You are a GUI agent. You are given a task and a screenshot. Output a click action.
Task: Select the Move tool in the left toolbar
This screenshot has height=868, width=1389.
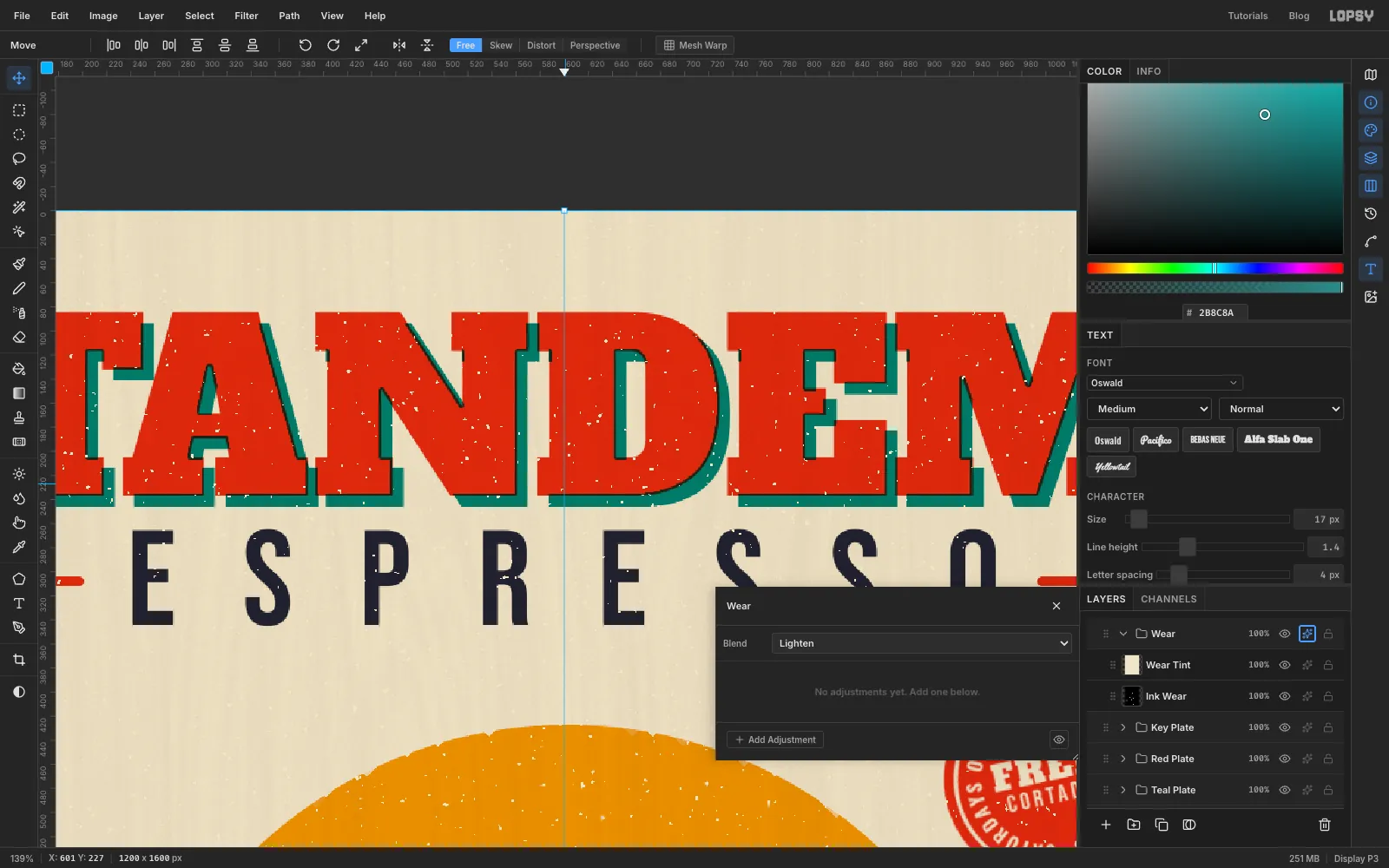point(19,78)
